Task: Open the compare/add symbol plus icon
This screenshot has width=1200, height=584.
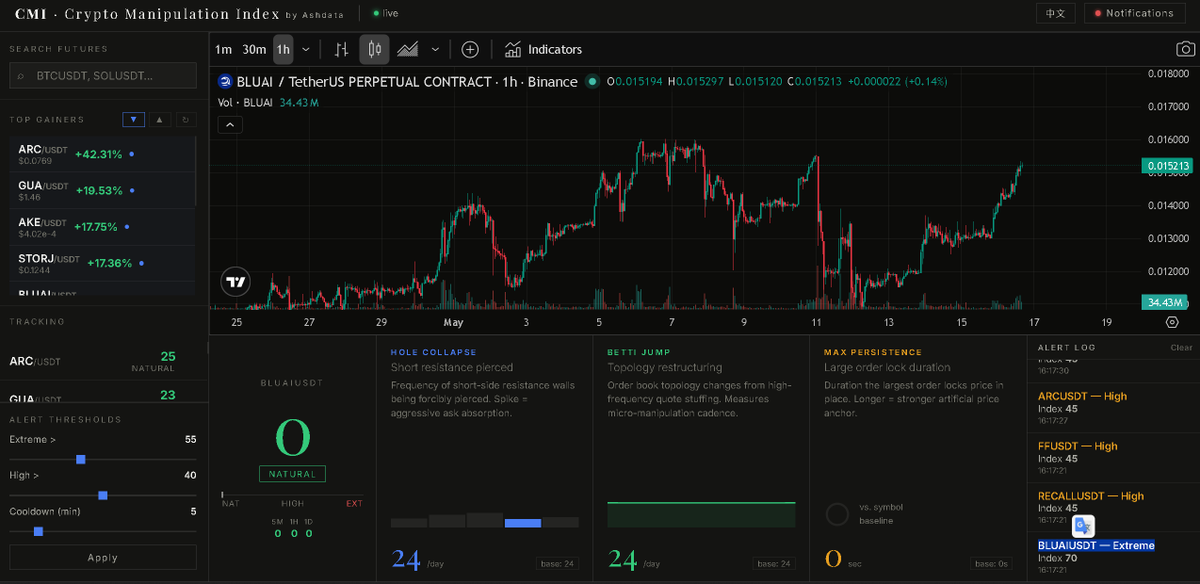Action: pos(470,49)
